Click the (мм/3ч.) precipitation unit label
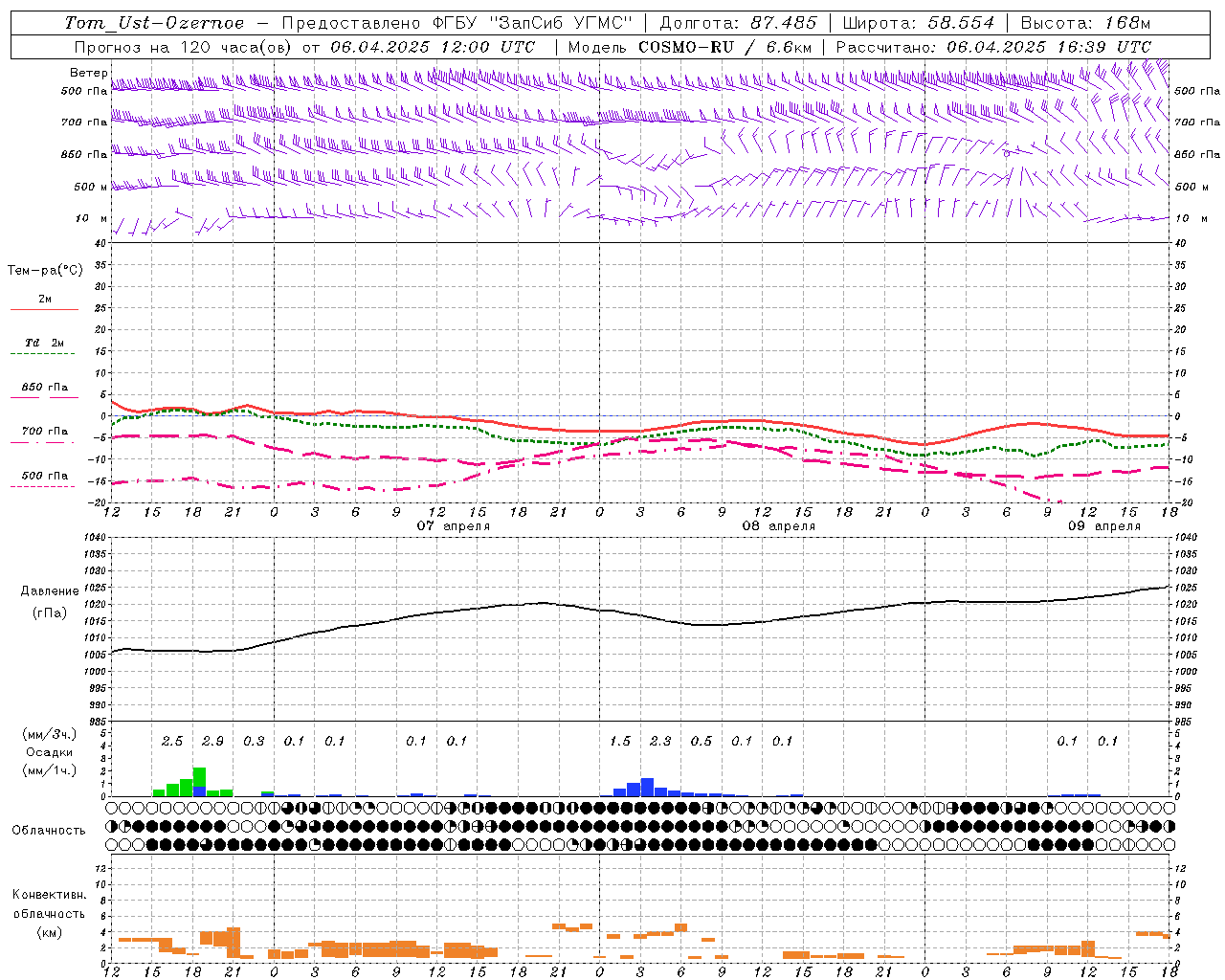This screenshot has height=980, width=1225. (x=50, y=734)
